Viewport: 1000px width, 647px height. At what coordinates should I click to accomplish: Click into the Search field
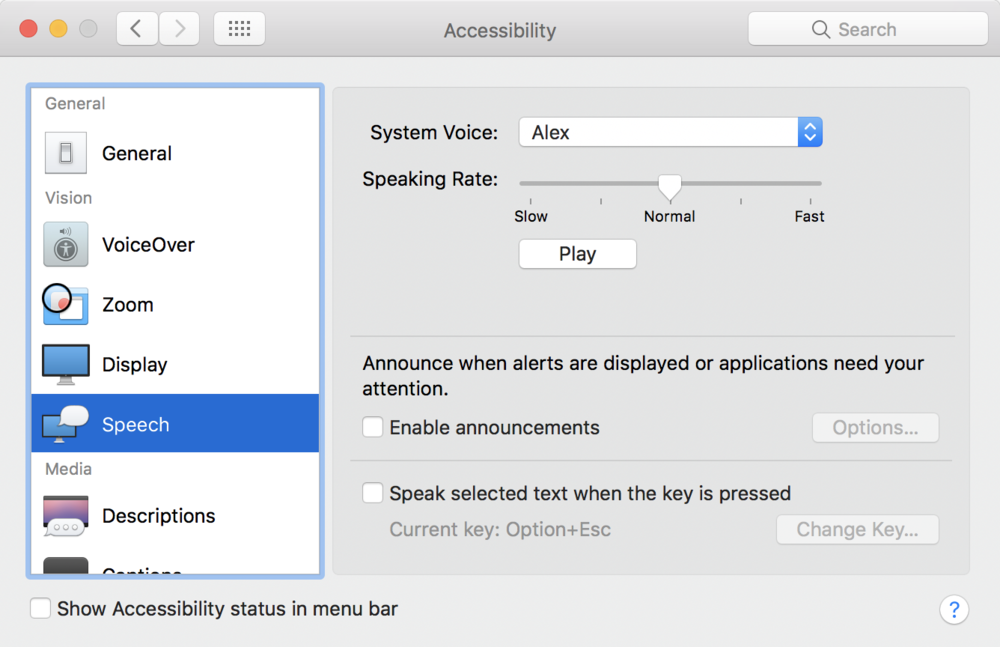868,29
